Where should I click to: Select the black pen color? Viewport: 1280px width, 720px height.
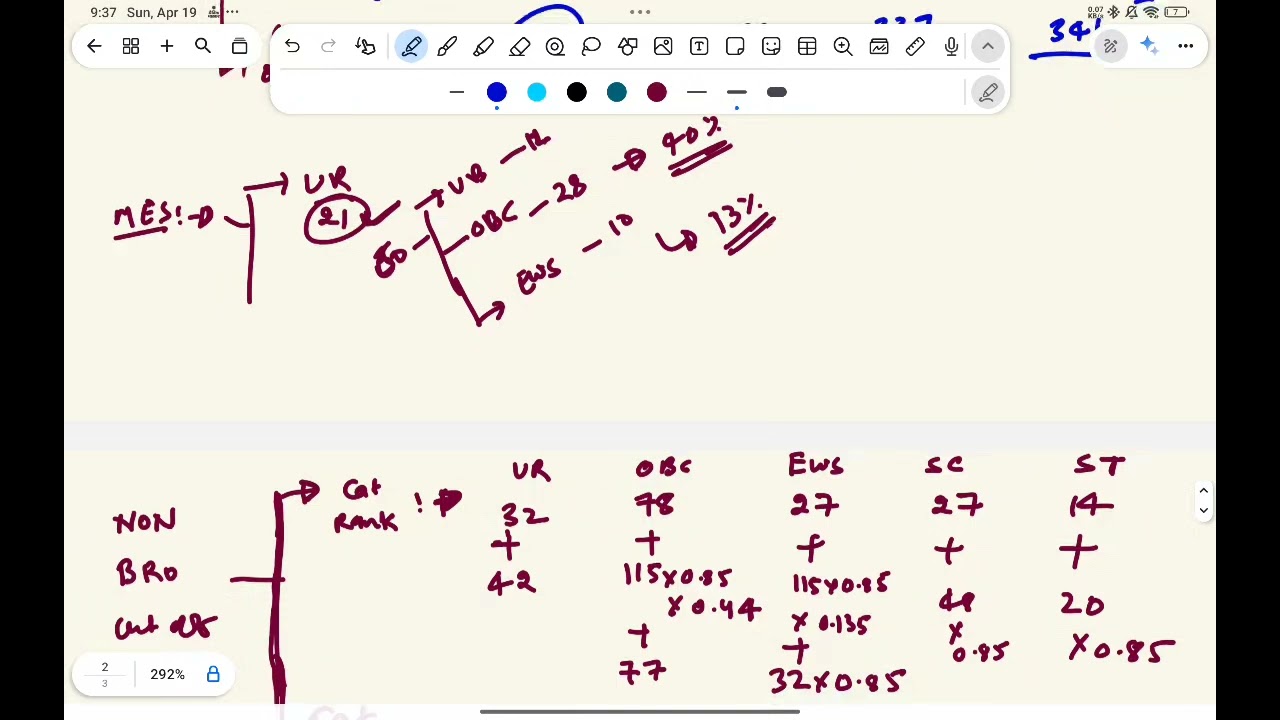click(x=577, y=93)
